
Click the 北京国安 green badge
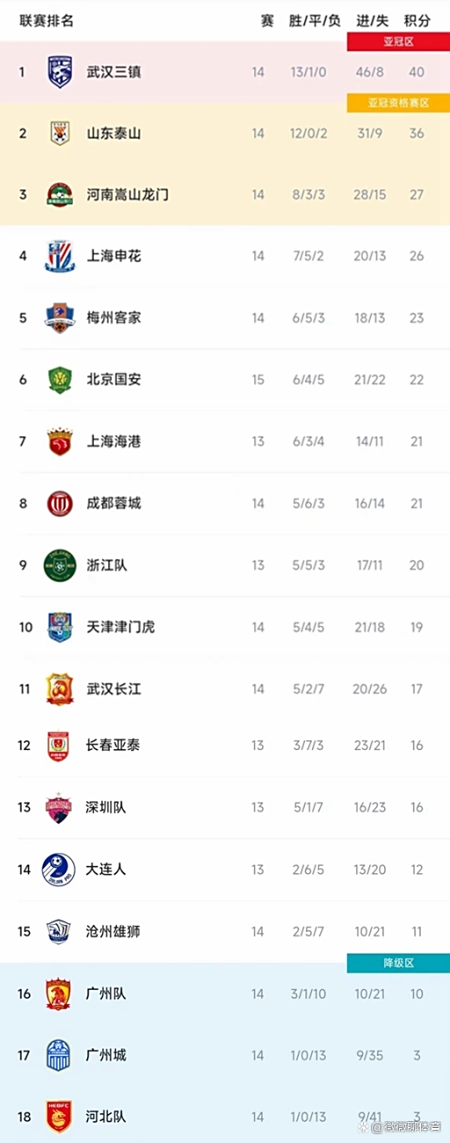pyautogui.click(x=59, y=380)
